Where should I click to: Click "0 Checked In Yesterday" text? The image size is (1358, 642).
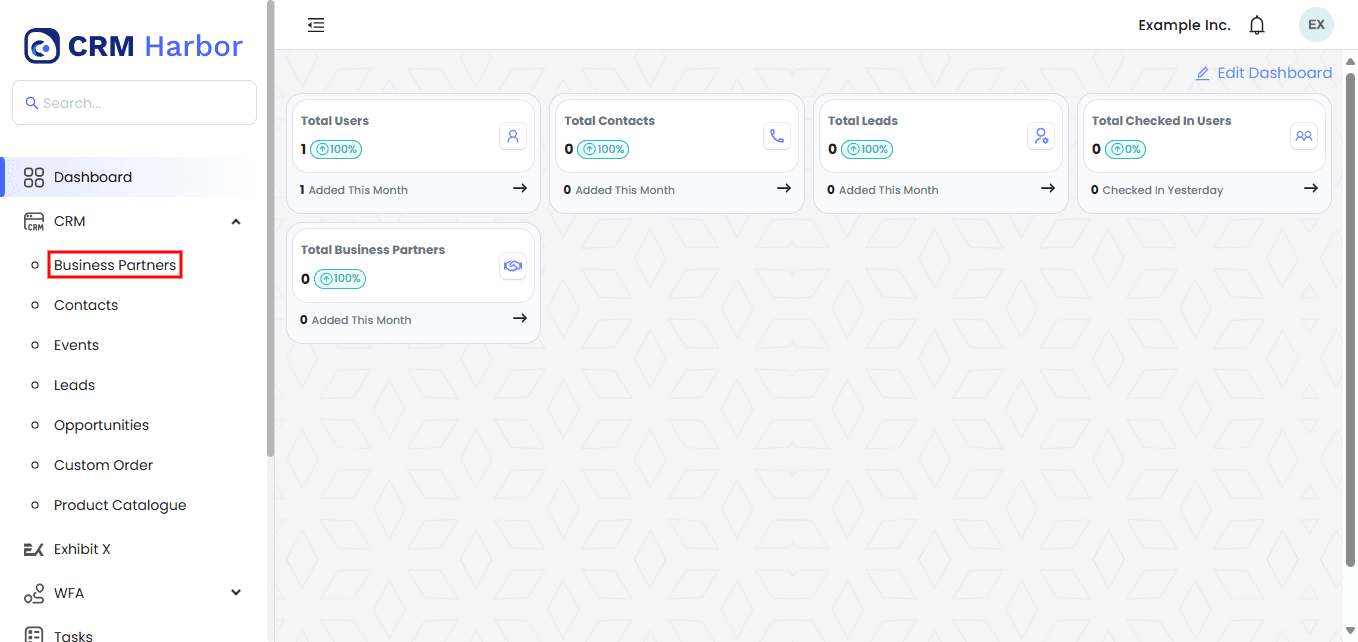click(1157, 190)
